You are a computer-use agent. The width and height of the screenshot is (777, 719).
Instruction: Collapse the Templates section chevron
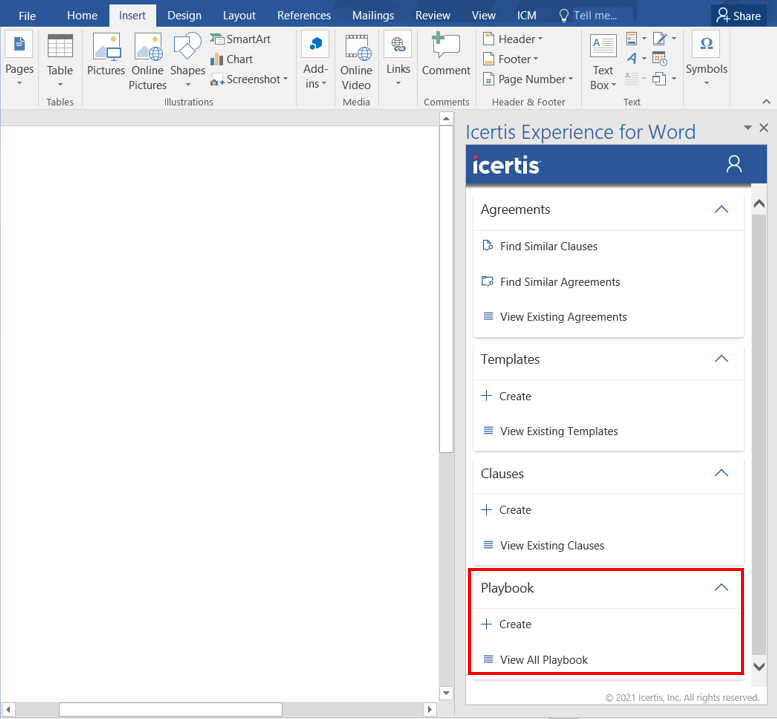(x=721, y=359)
